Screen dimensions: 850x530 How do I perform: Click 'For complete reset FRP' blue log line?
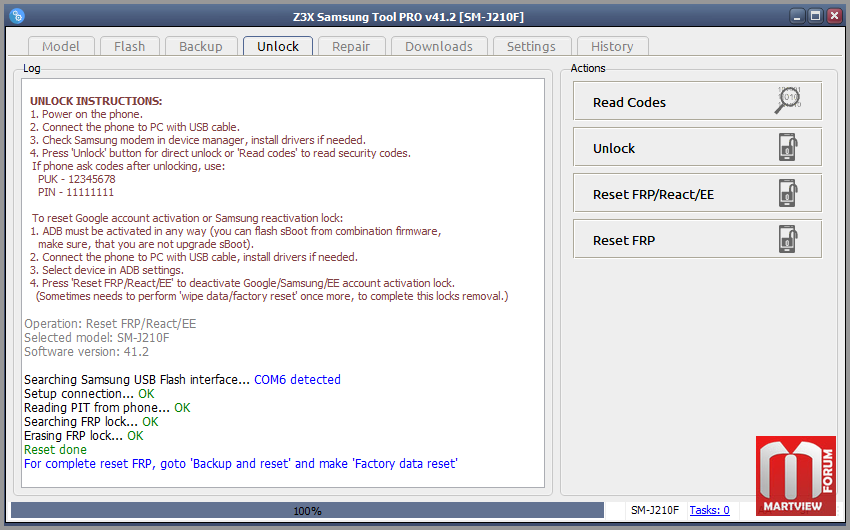click(241, 464)
